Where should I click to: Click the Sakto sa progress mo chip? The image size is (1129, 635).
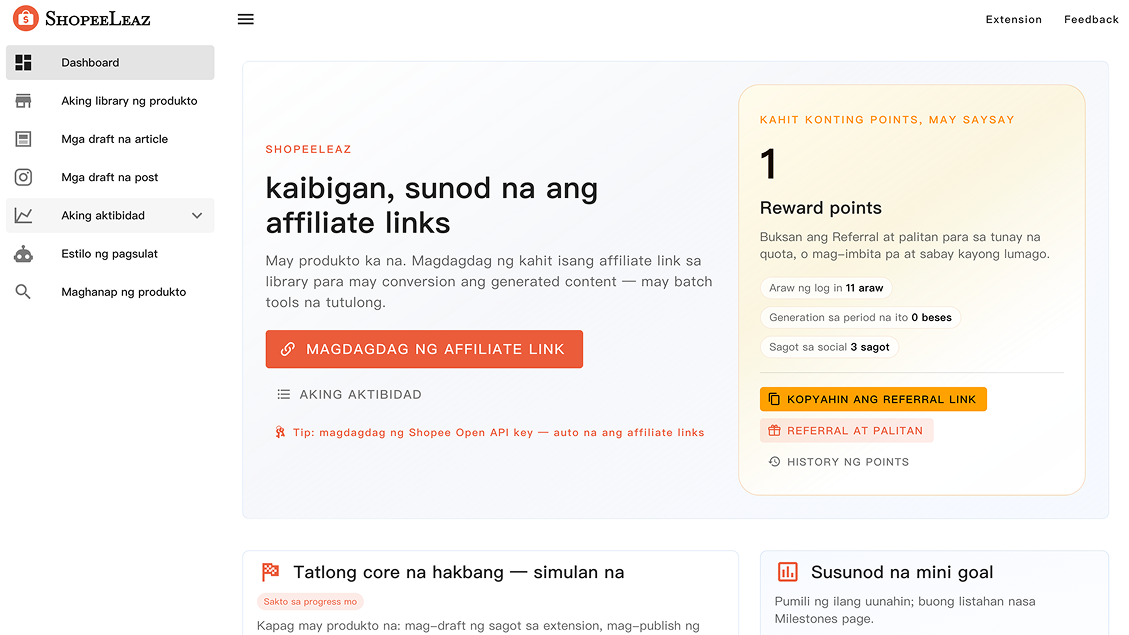310,602
